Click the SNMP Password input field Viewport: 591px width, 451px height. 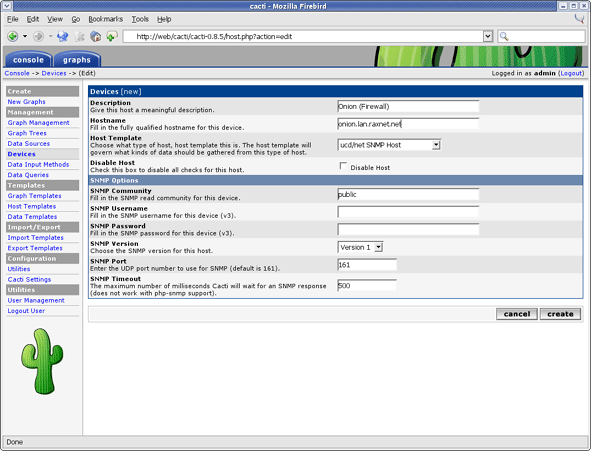[x=408, y=229]
